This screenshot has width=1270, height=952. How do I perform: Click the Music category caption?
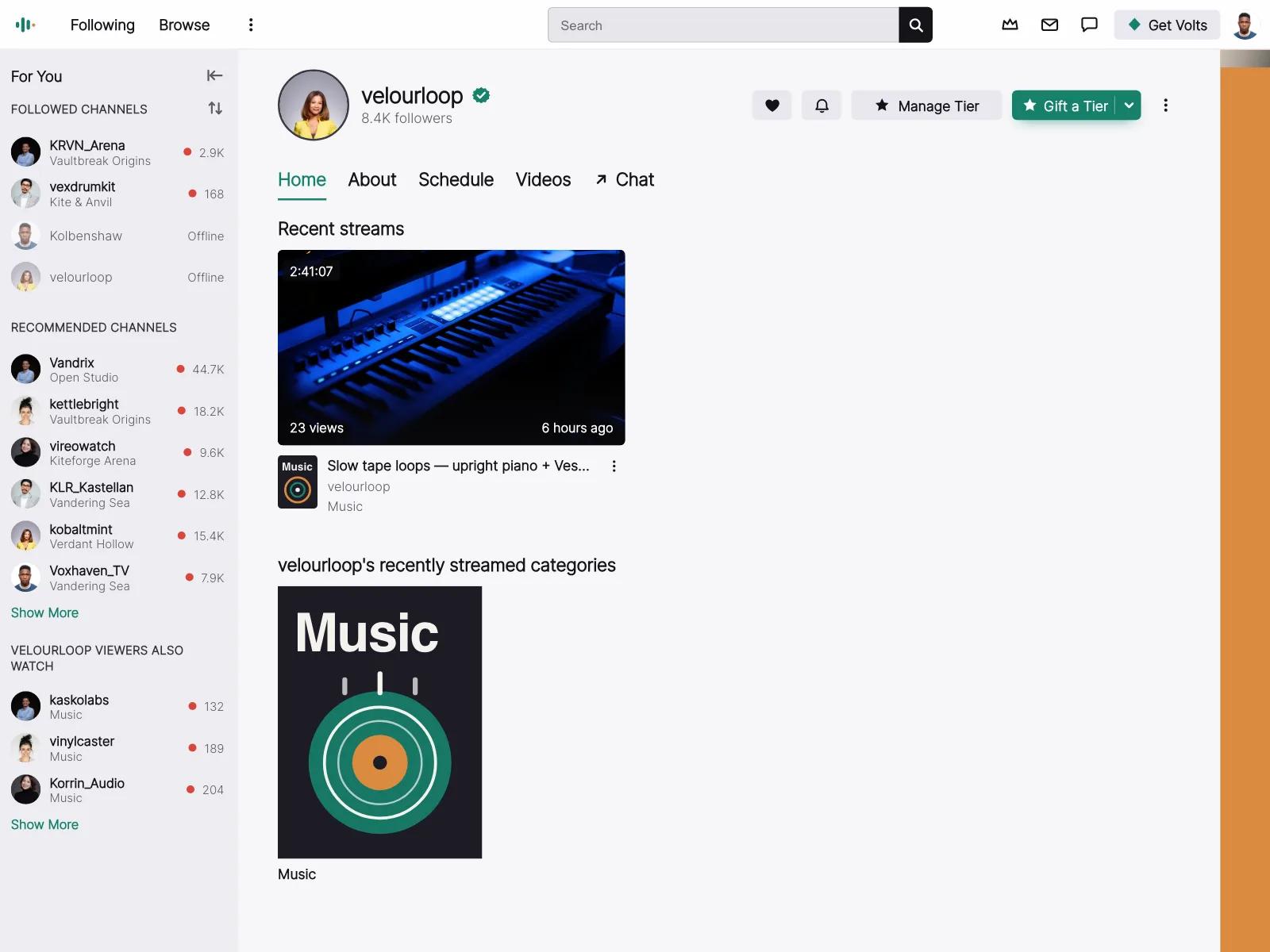tap(297, 874)
